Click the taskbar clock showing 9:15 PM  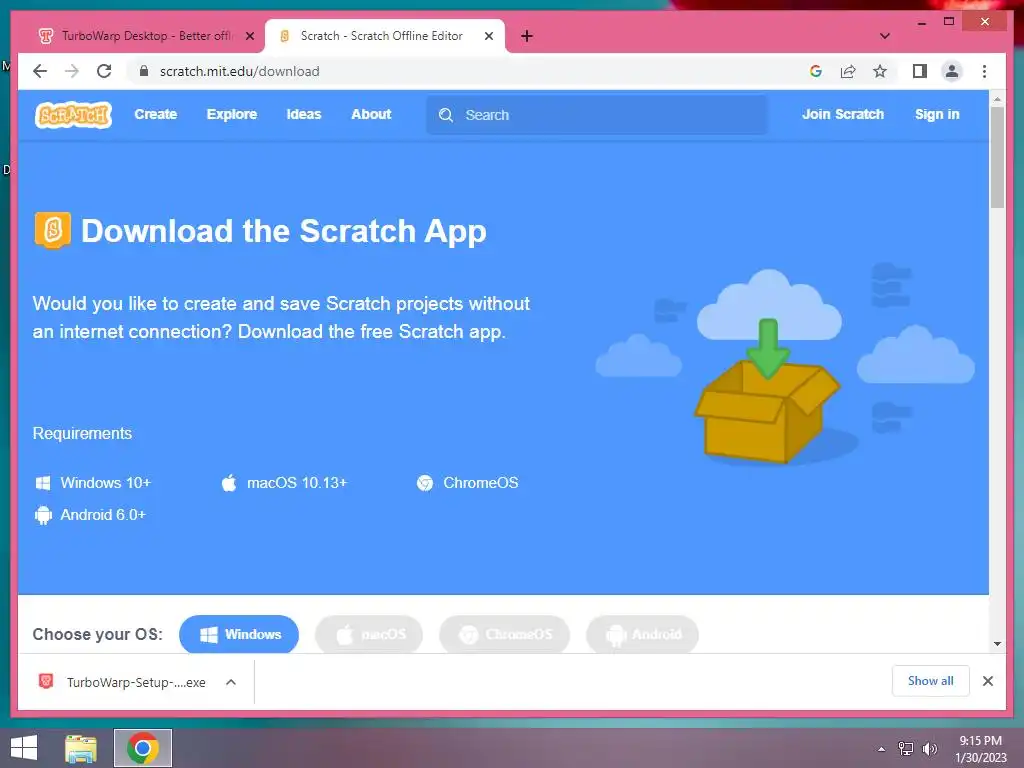click(981, 749)
